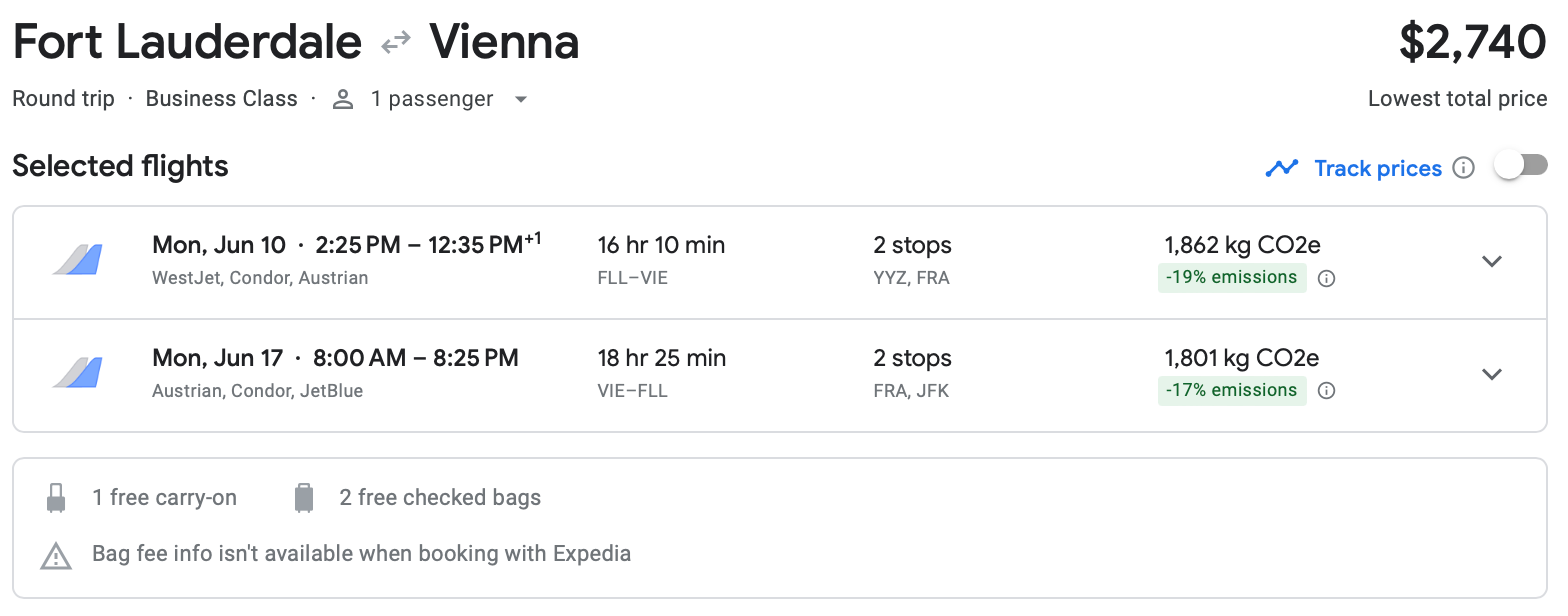Screen dimensions: 1568x616
Task: Click the carry-on luggage icon
Action: (56, 498)
